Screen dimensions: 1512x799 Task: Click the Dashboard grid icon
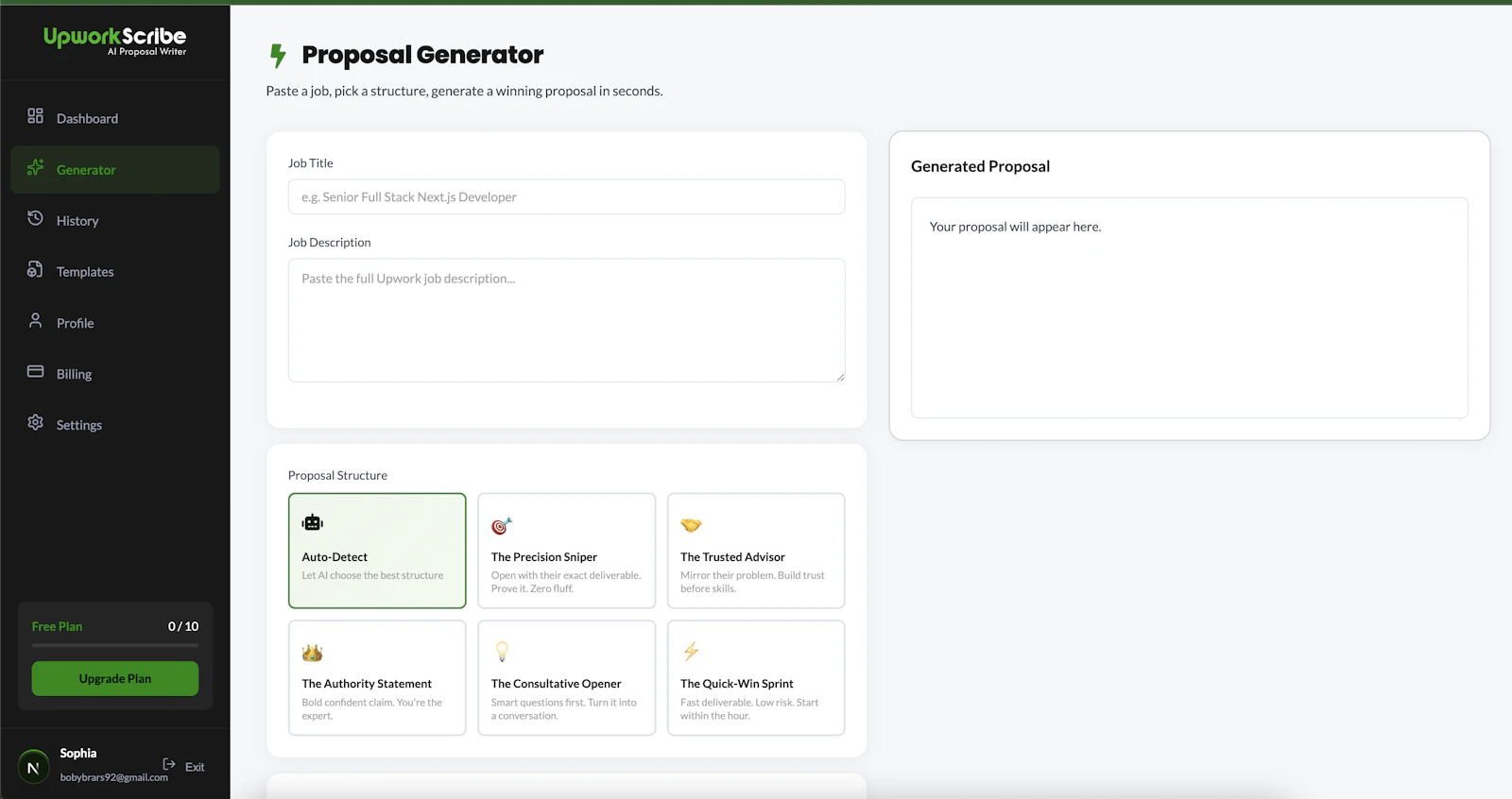pos(35,115)
